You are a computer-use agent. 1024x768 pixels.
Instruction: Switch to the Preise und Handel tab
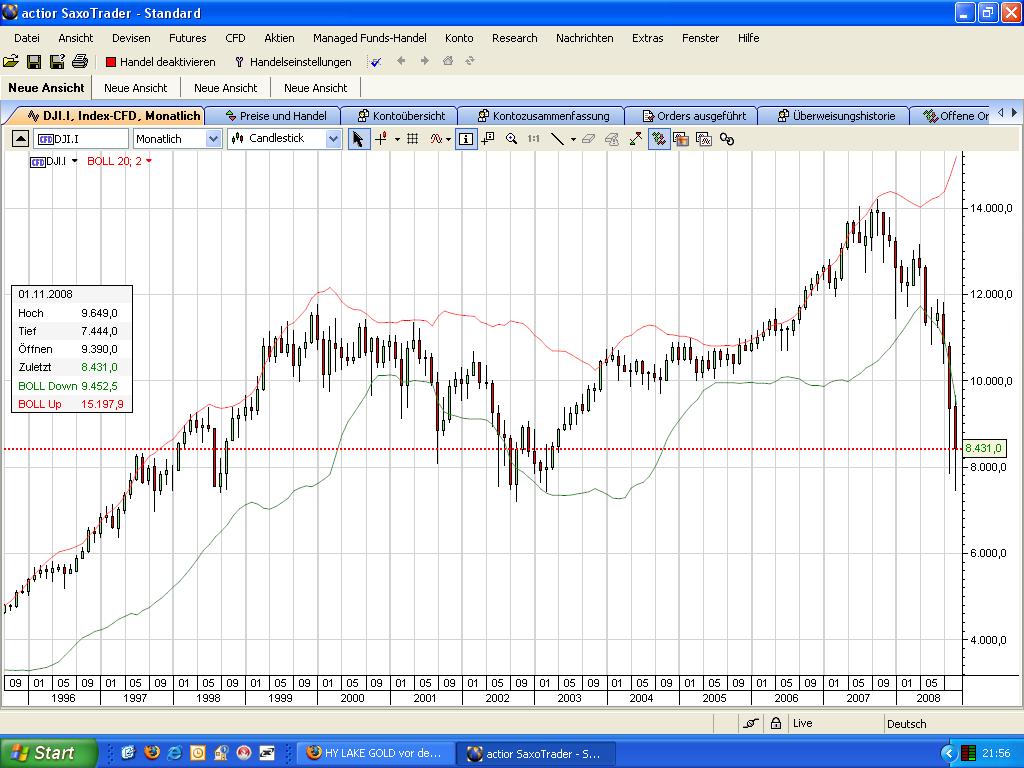tap(275, 116)
